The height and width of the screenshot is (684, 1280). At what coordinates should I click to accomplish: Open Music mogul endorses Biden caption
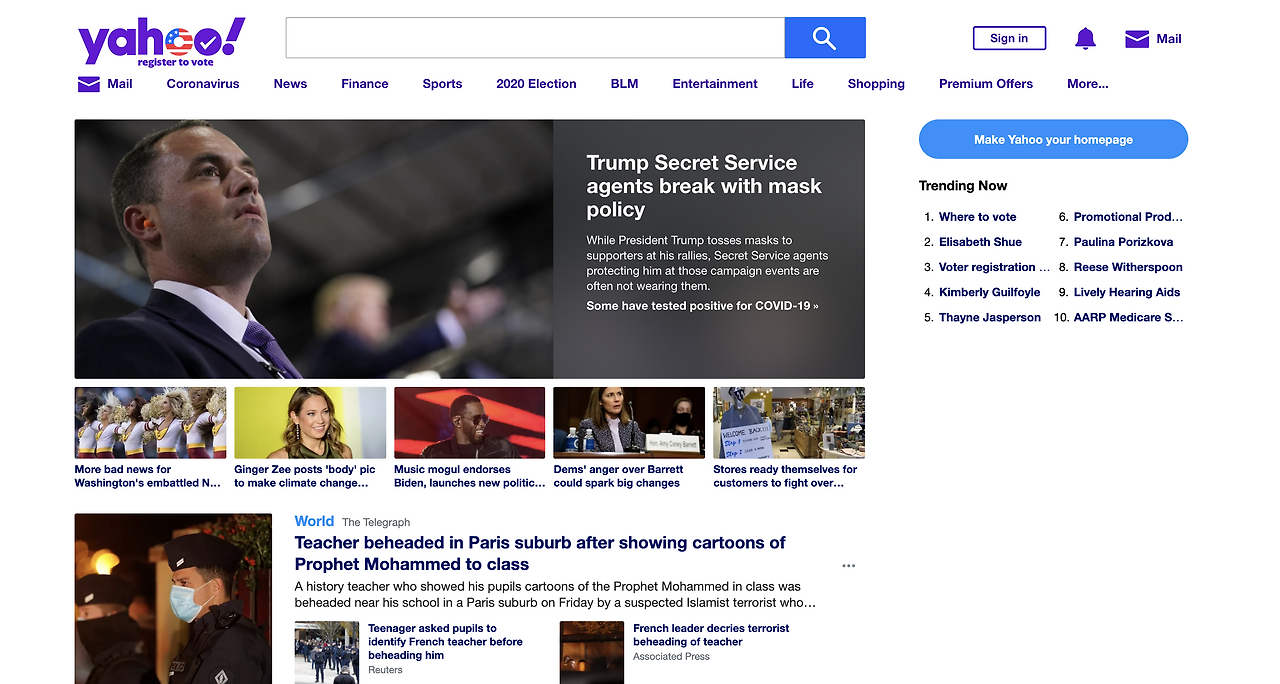point(469,476)
